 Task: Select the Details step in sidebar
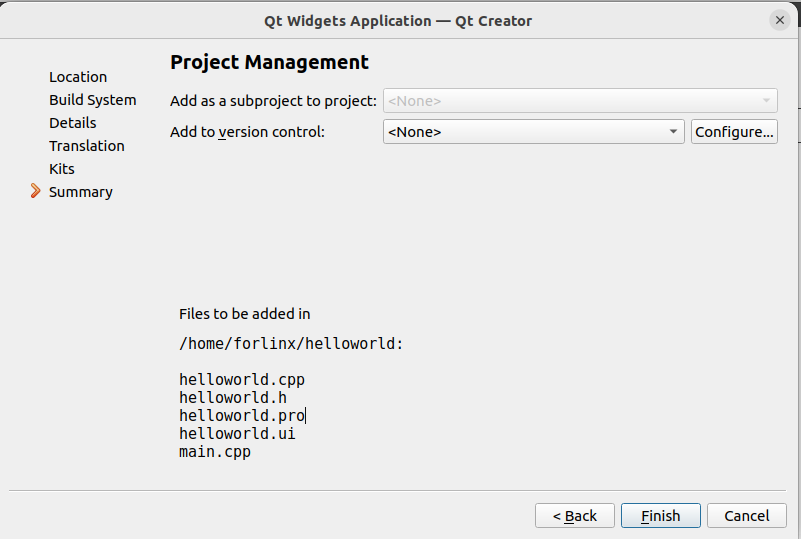click(73, 123)
